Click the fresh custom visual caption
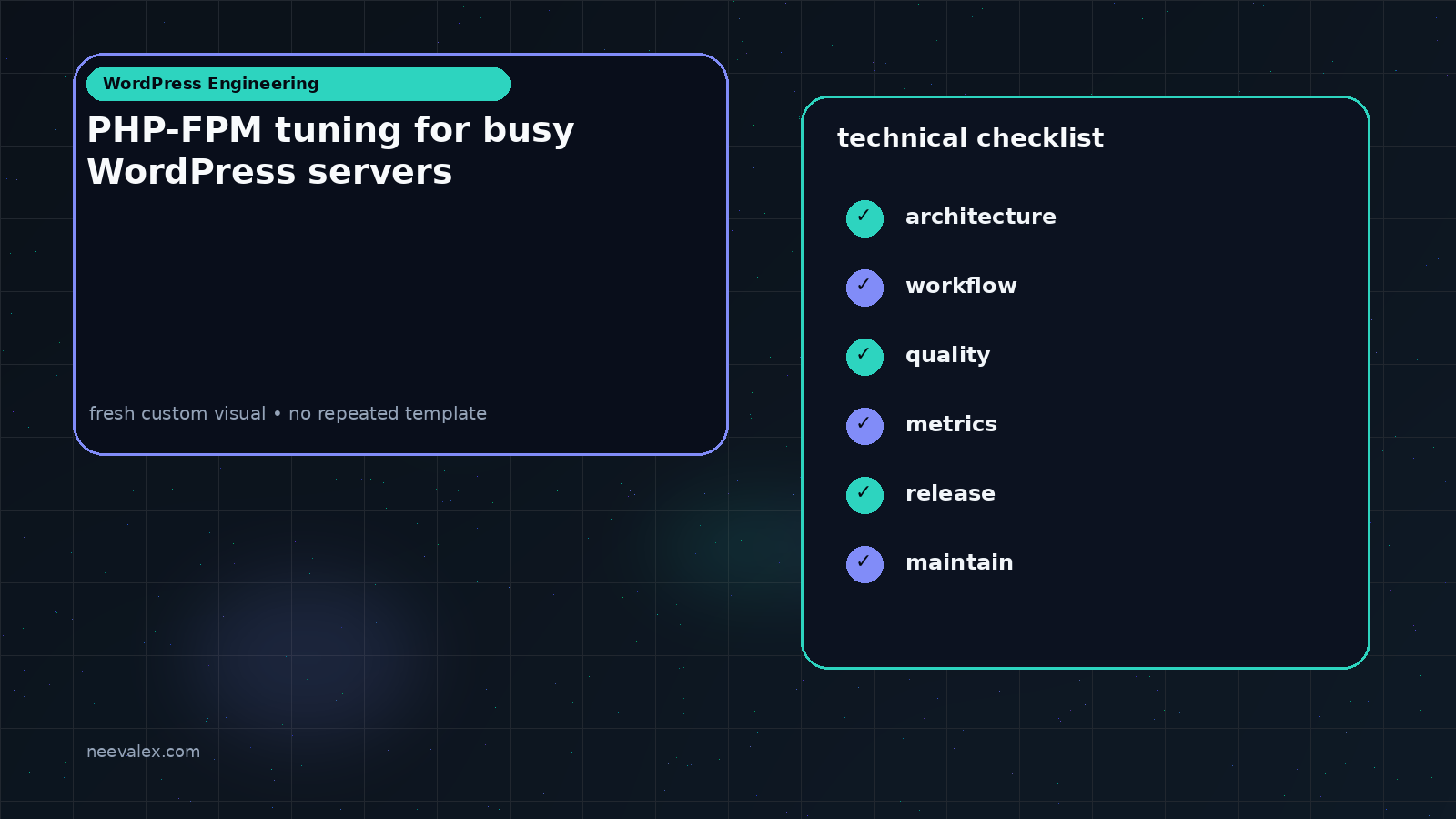 (x=288, y=413)
